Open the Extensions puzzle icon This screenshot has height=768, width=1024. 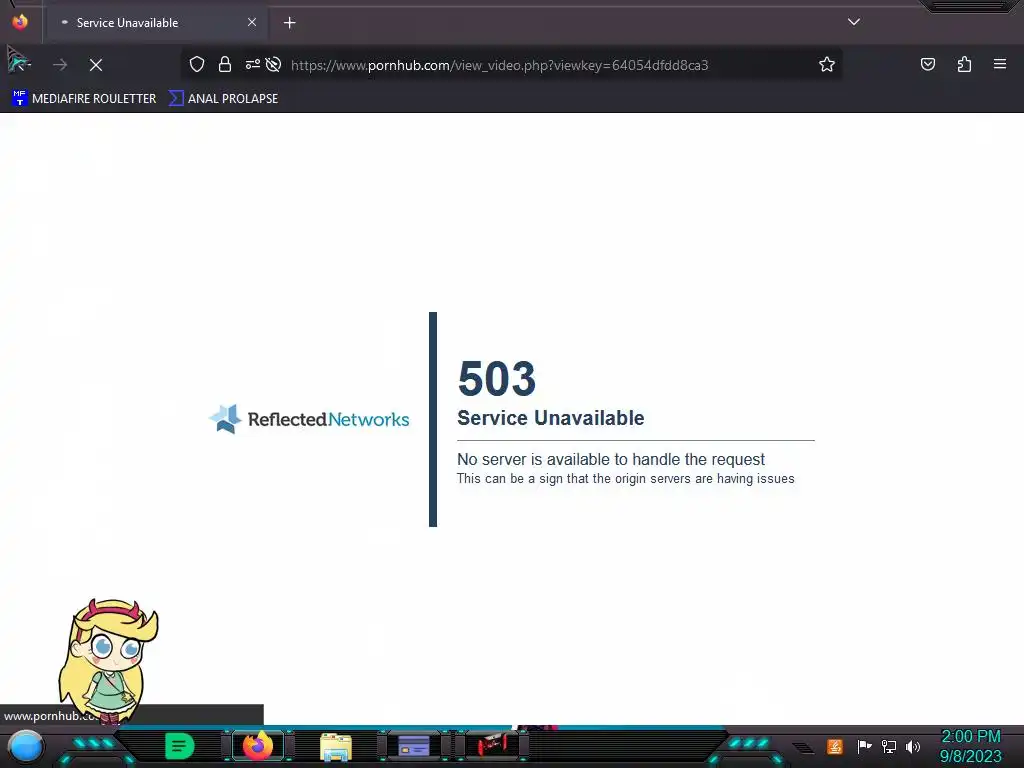[x=964, y=64]
